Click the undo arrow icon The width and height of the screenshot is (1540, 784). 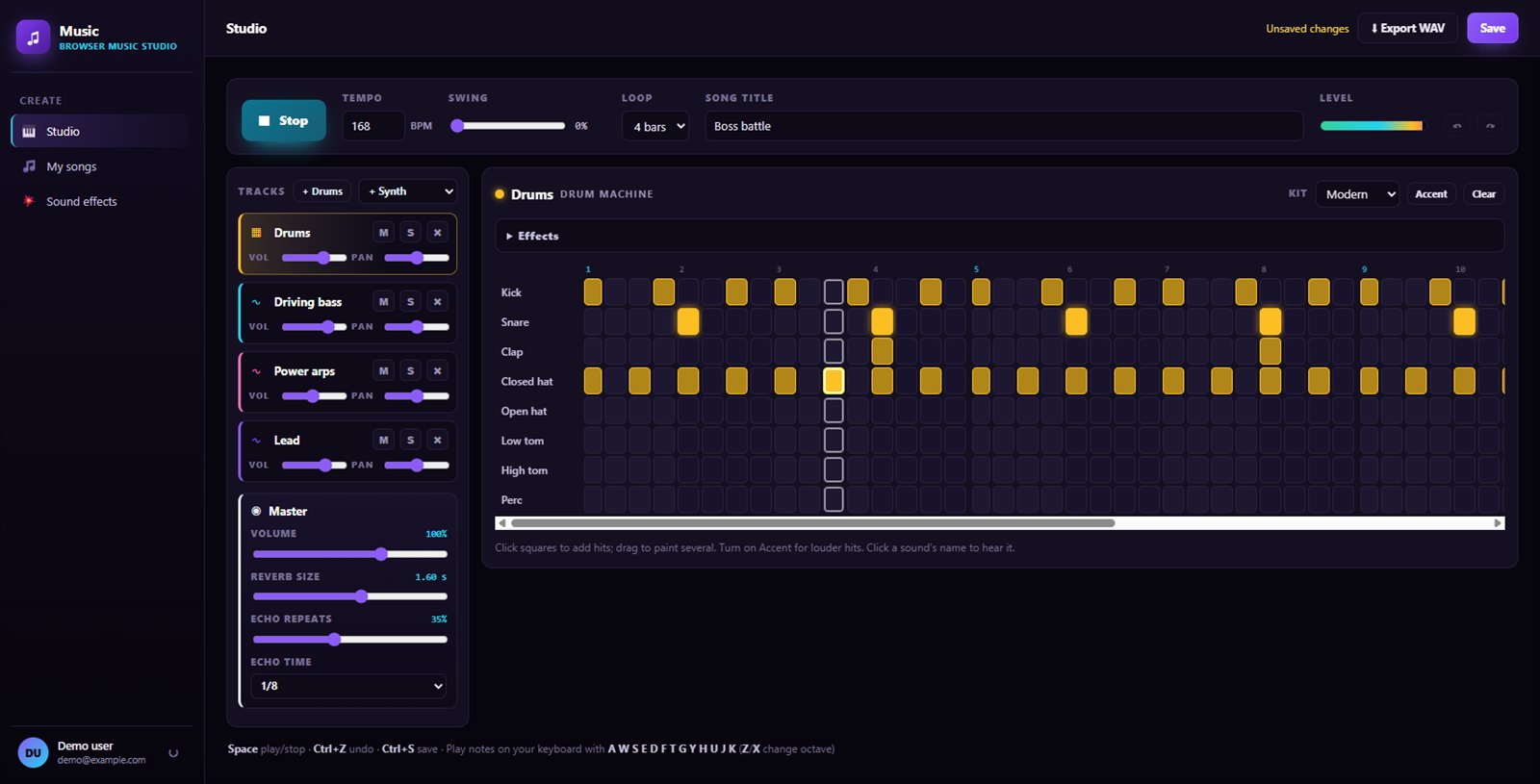(x=1457, y=126)
